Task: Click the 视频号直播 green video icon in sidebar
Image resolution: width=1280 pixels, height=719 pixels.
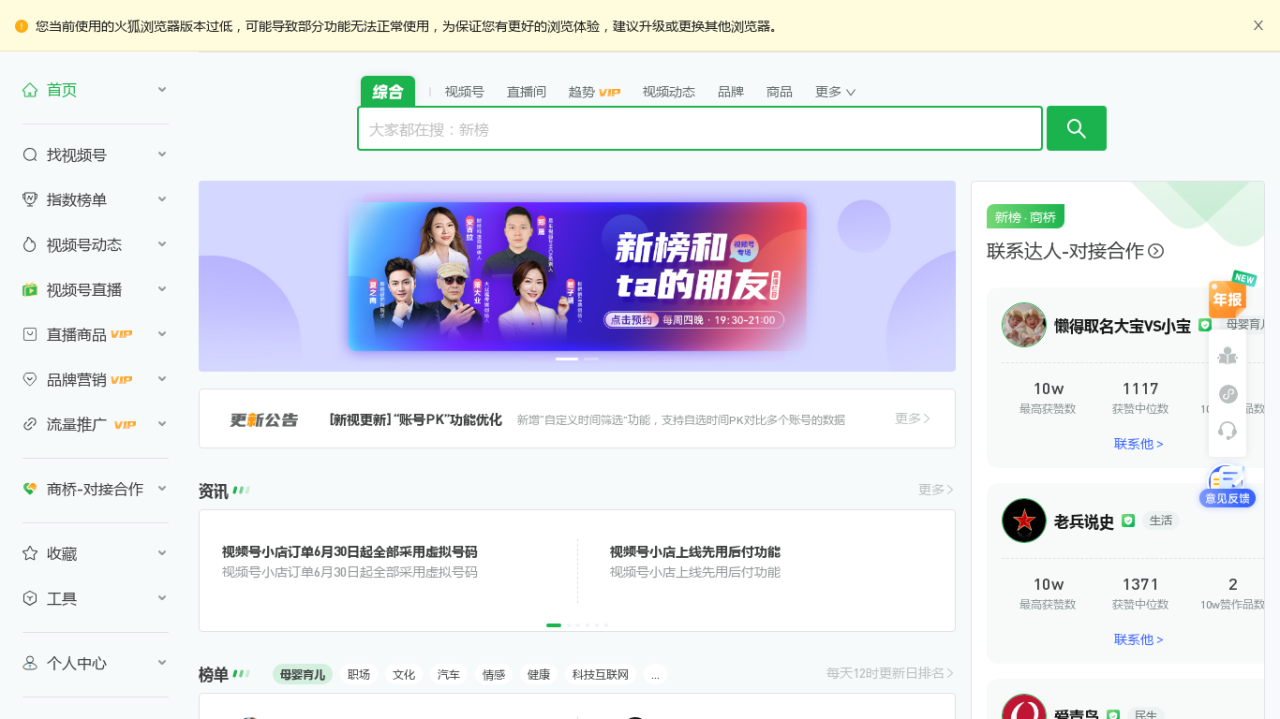Action: 30,290
